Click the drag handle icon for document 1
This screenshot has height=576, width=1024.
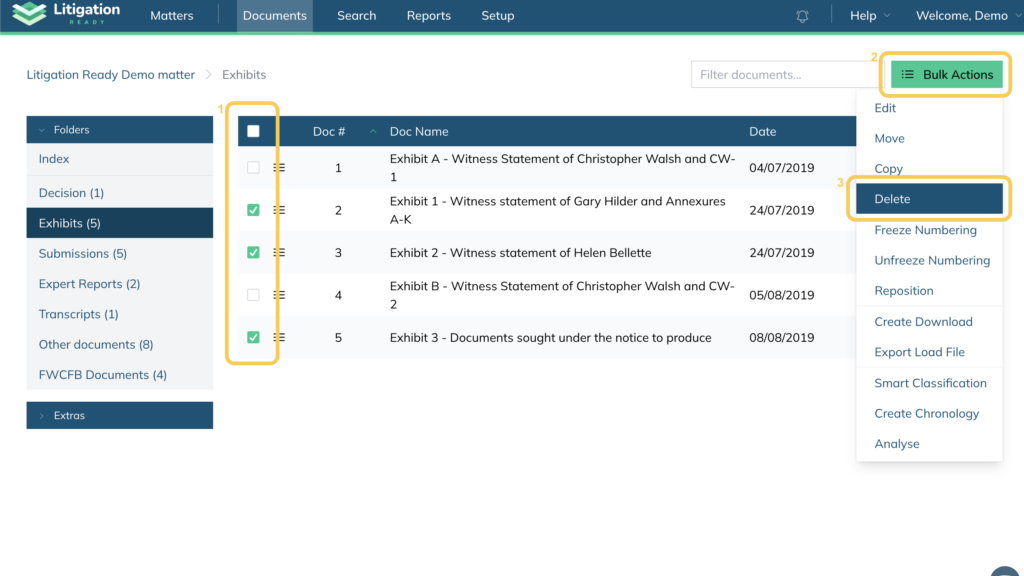[x=279, y=168]
